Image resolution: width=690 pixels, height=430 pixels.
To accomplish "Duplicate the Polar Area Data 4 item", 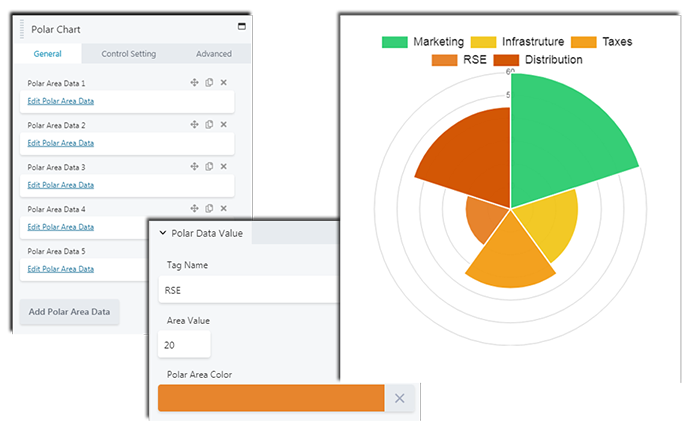I will [209, 209].
